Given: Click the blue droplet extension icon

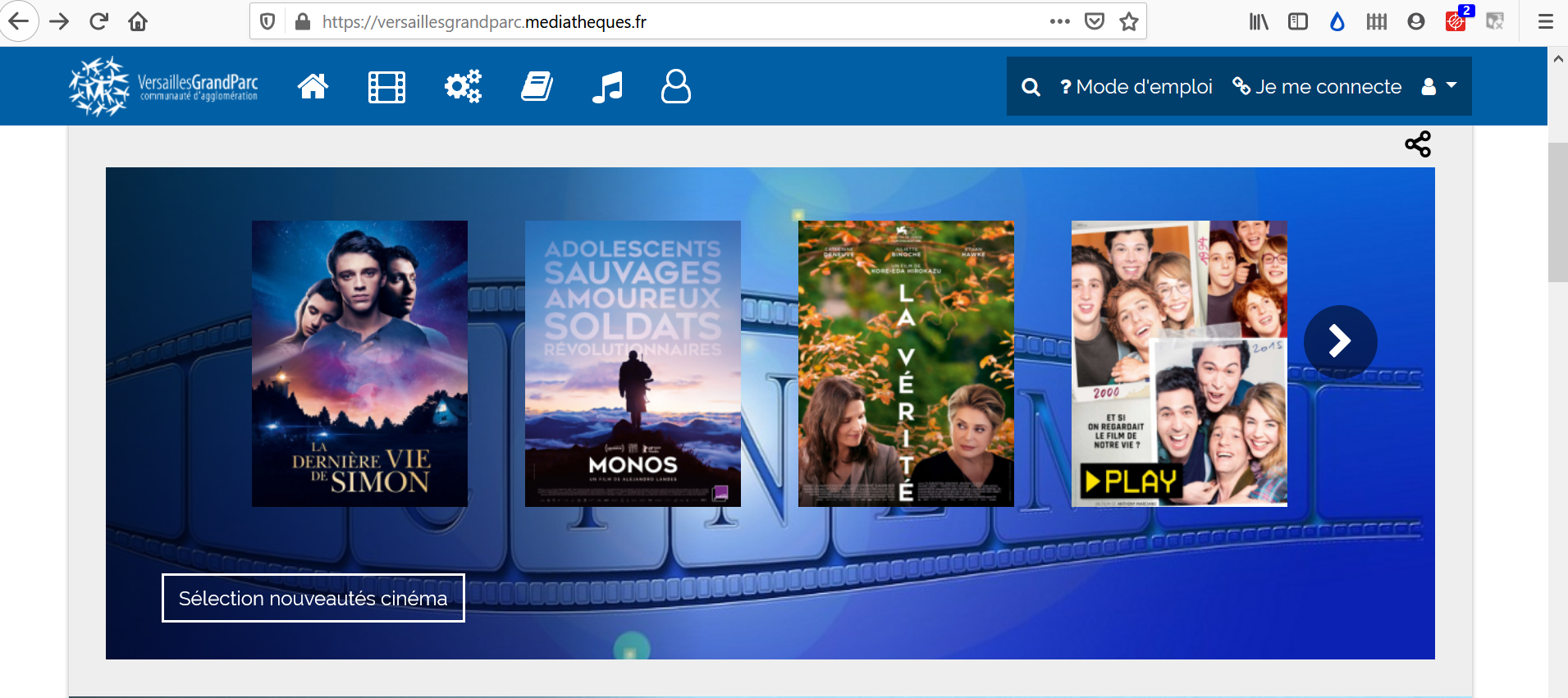Looking at the screenshot, I should click(x=1337, y=21).
